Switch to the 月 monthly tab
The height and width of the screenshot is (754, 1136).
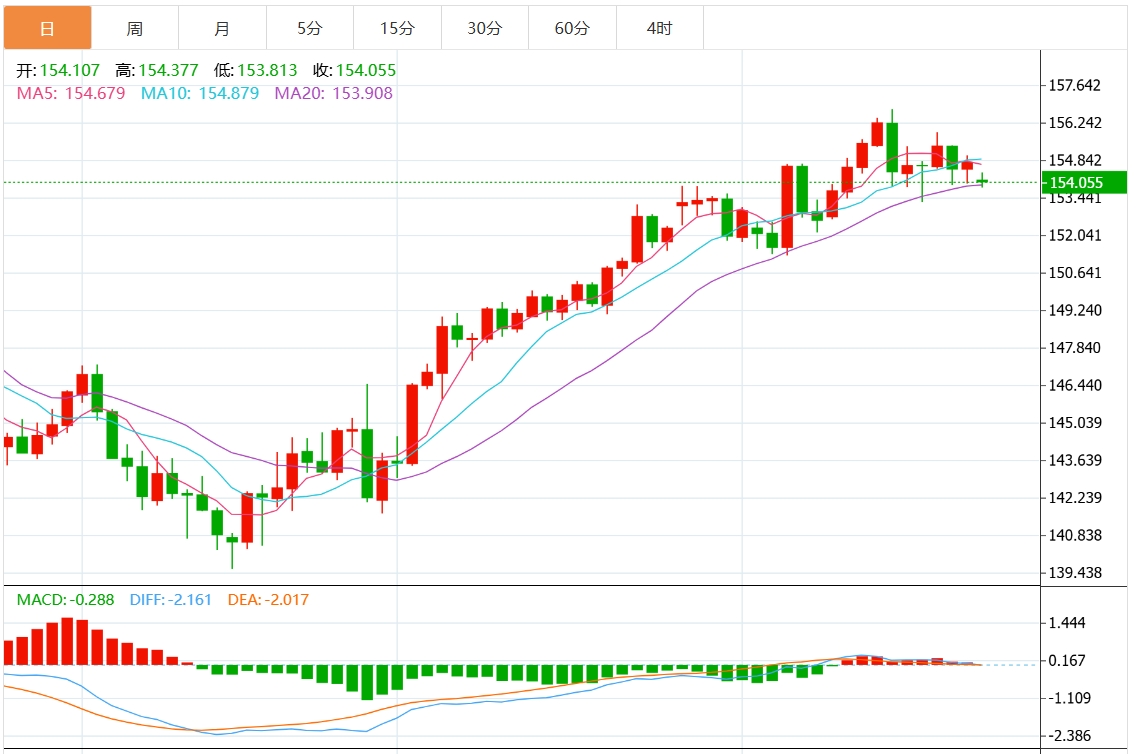(x=222, y=28)
